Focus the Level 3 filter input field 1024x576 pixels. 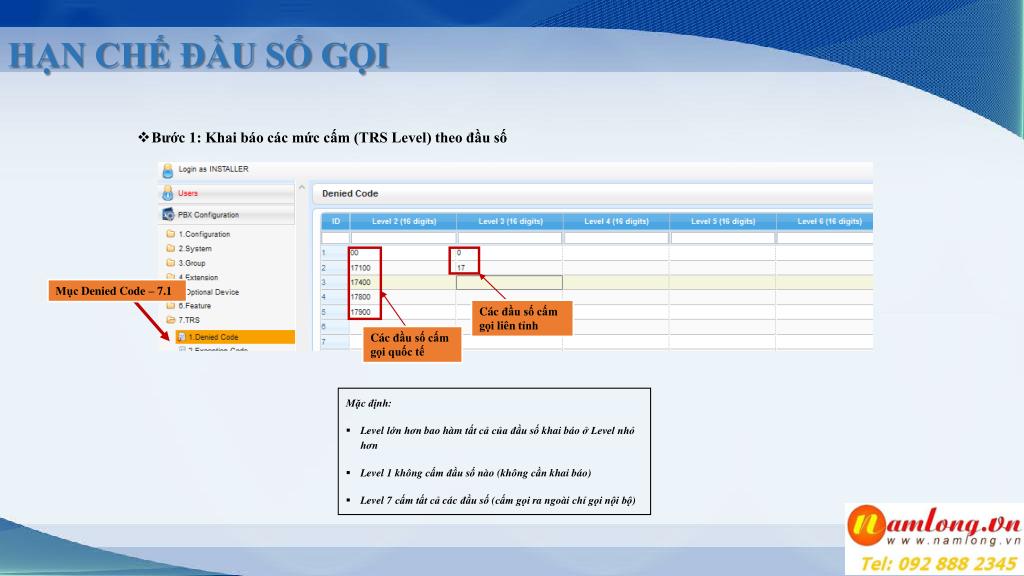point(510,238)
